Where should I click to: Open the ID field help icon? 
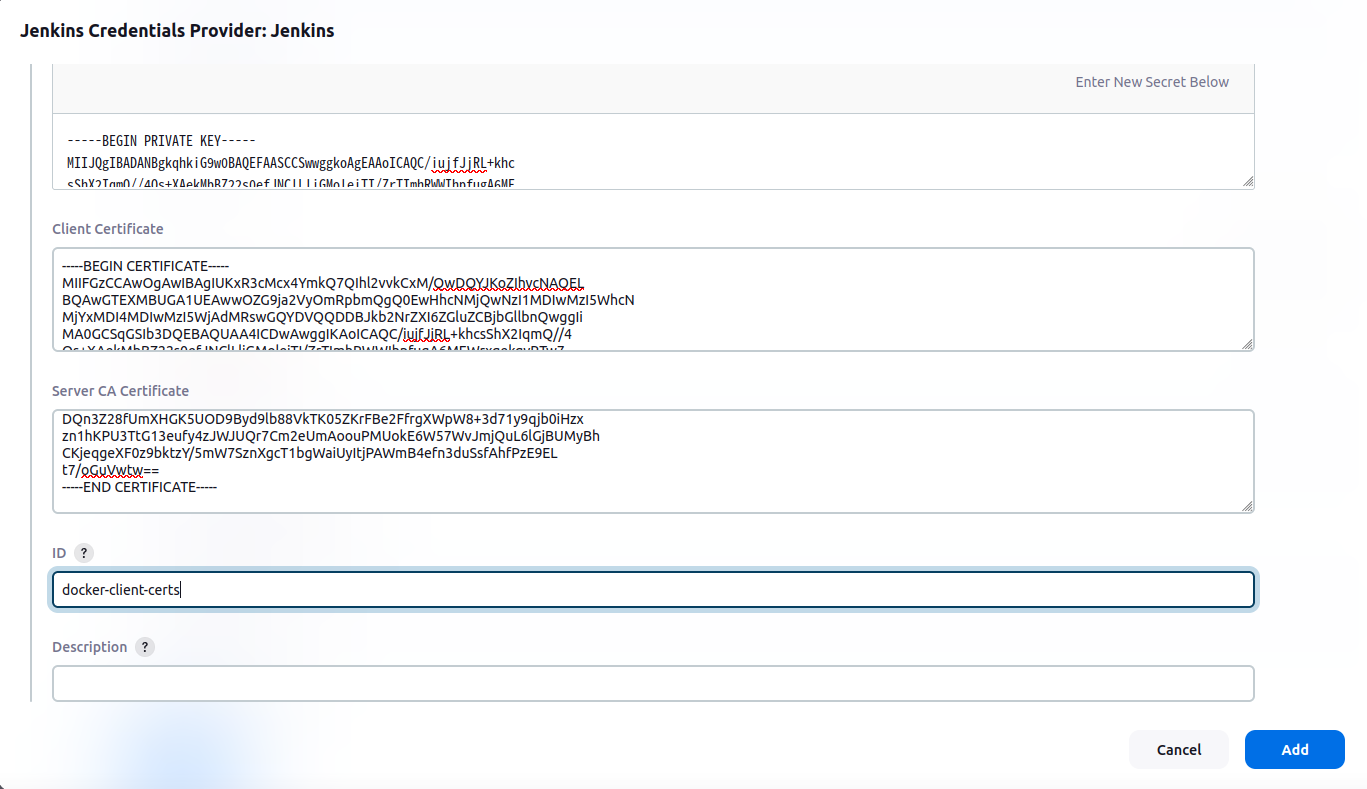(84, 553)
